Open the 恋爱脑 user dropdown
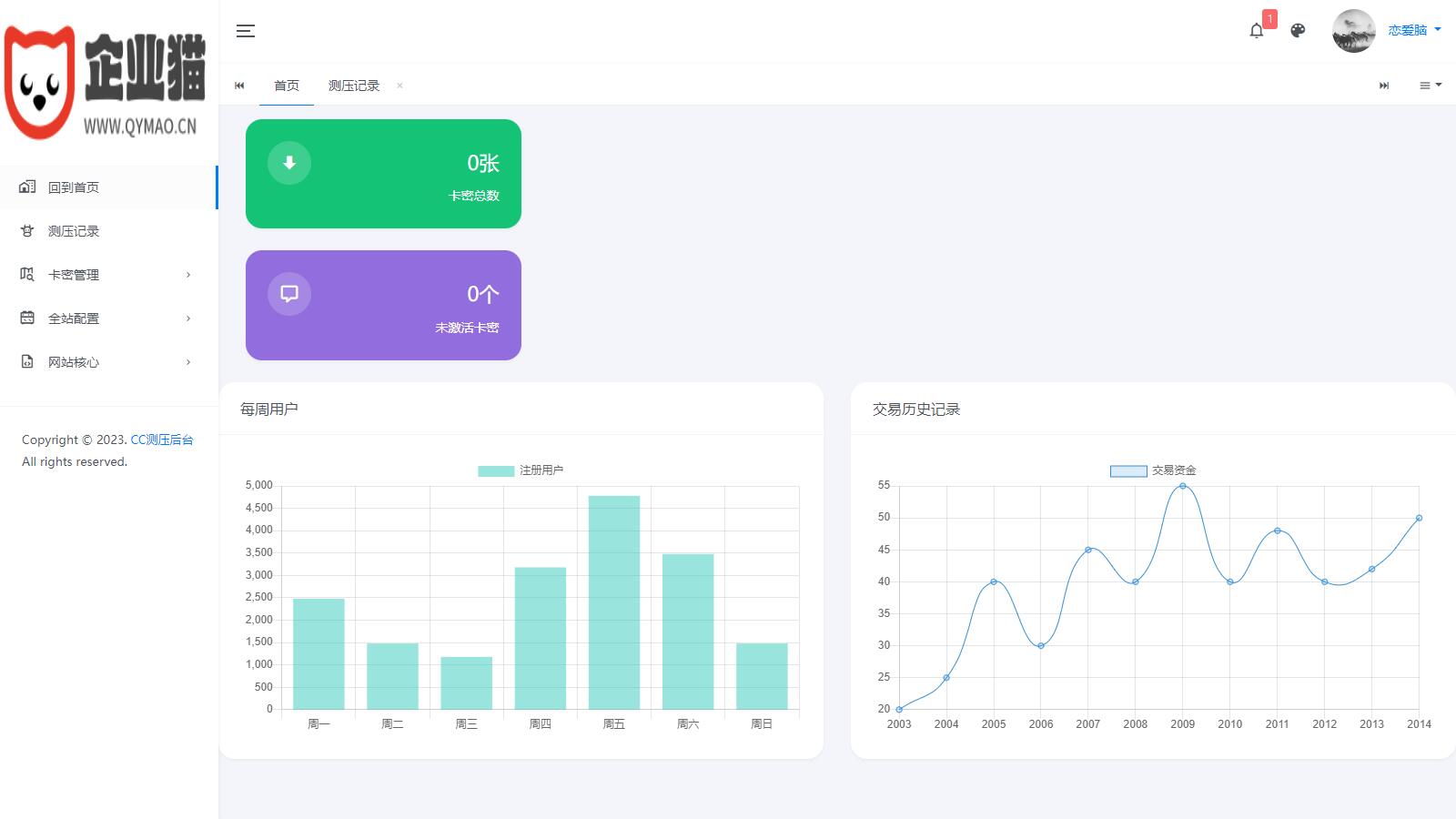Image resolution: width=1456 pixels, height=819 pixels. [1413, 30]
